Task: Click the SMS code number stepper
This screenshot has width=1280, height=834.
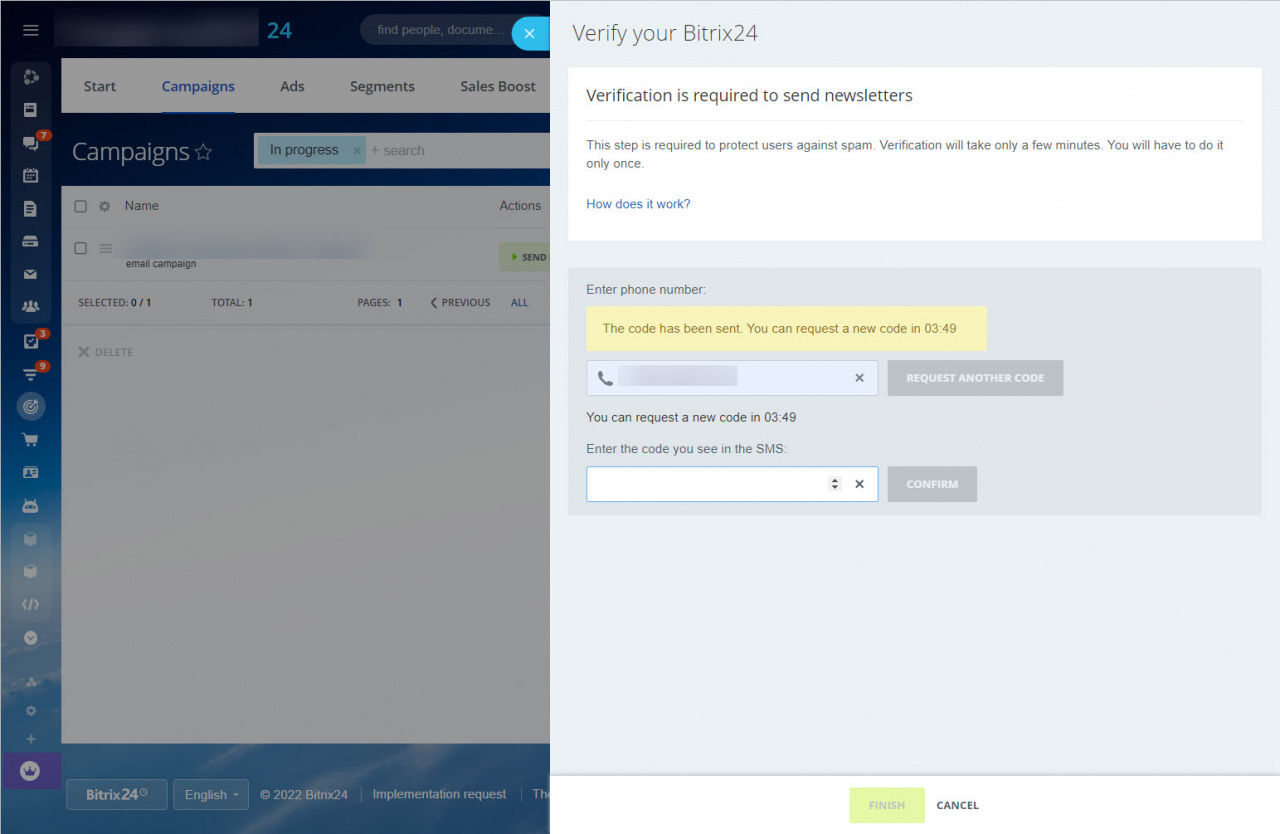Action: [x=835, y=484]
